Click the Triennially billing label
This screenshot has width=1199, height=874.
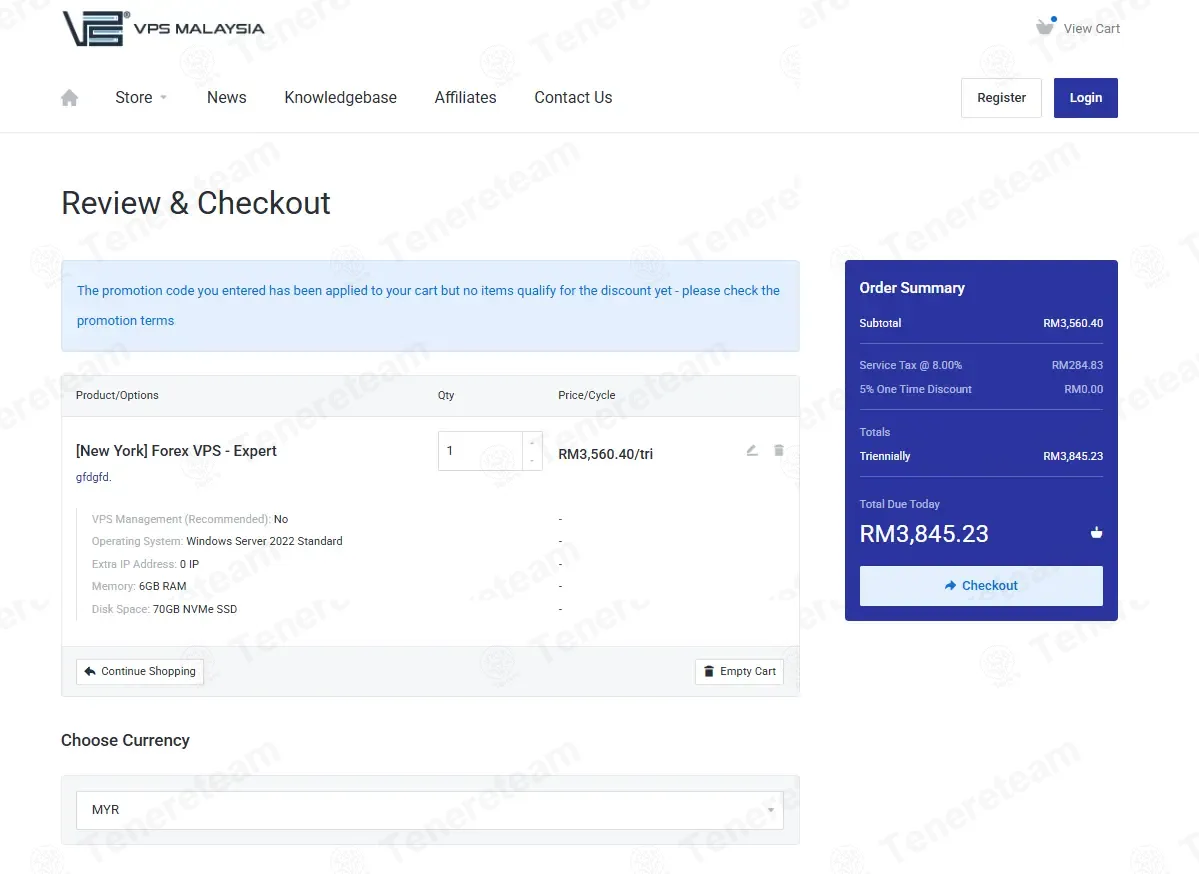click(x=885, y=456)
